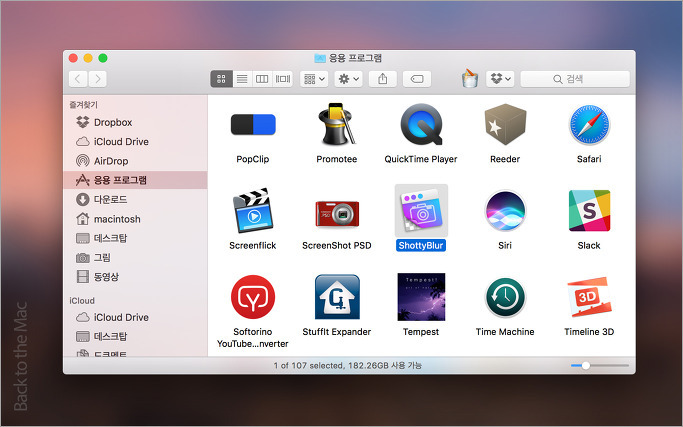The height and width of the screenshot is (427, 683).
Task: Open 그림 pictures folder in sidebar
Action: 135,258
